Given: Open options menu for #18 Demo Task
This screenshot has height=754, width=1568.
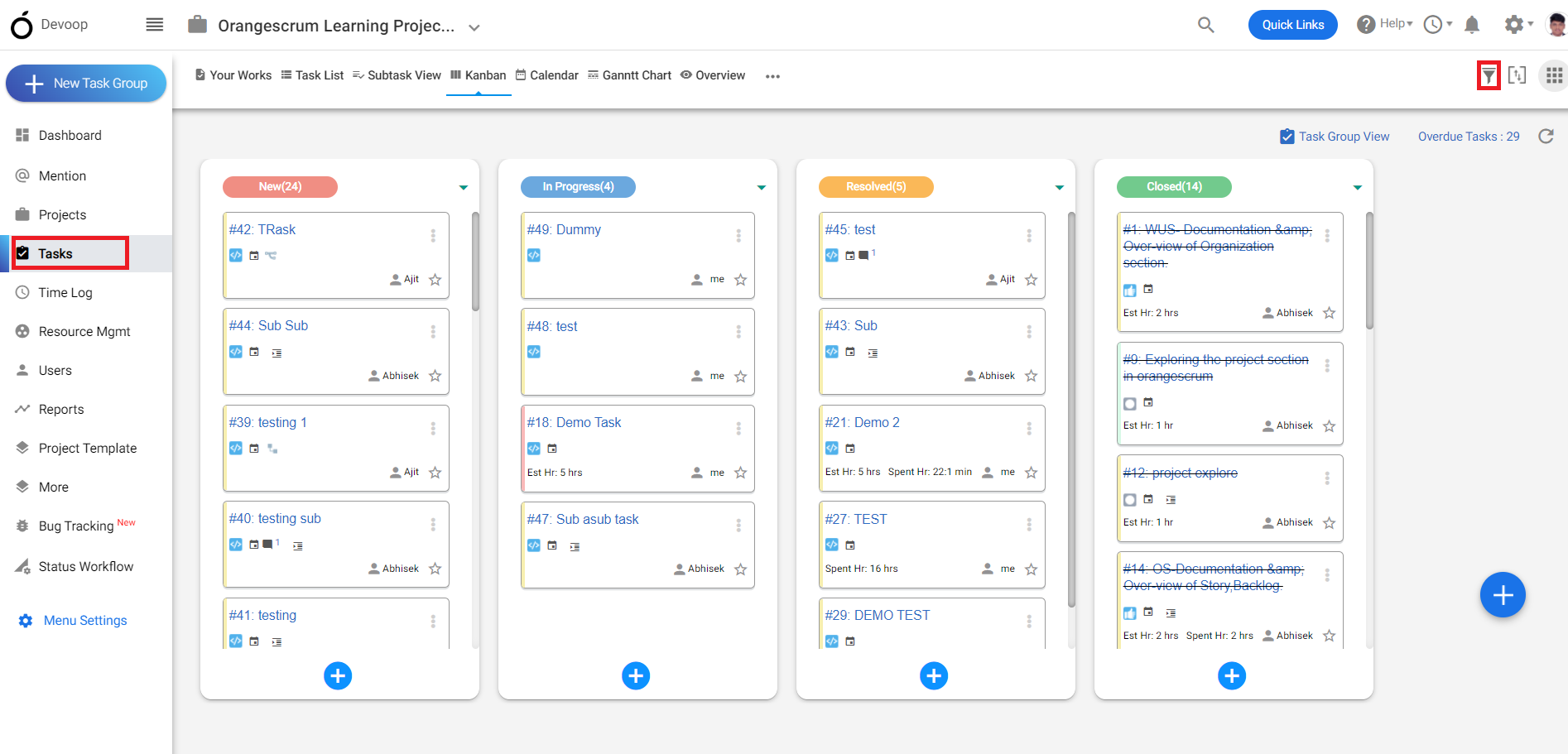Looking at the screenshot, I should click(x=738, y=429).
